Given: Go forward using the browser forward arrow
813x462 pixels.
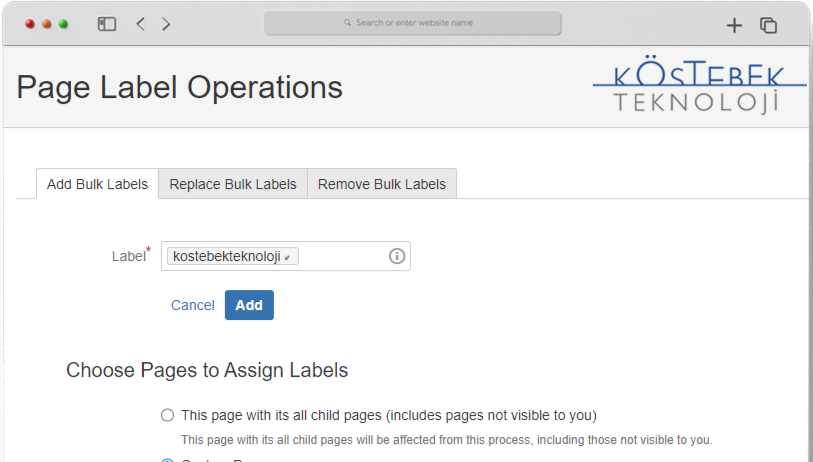Looking at the screenshot, I should [x=166, y=24].
